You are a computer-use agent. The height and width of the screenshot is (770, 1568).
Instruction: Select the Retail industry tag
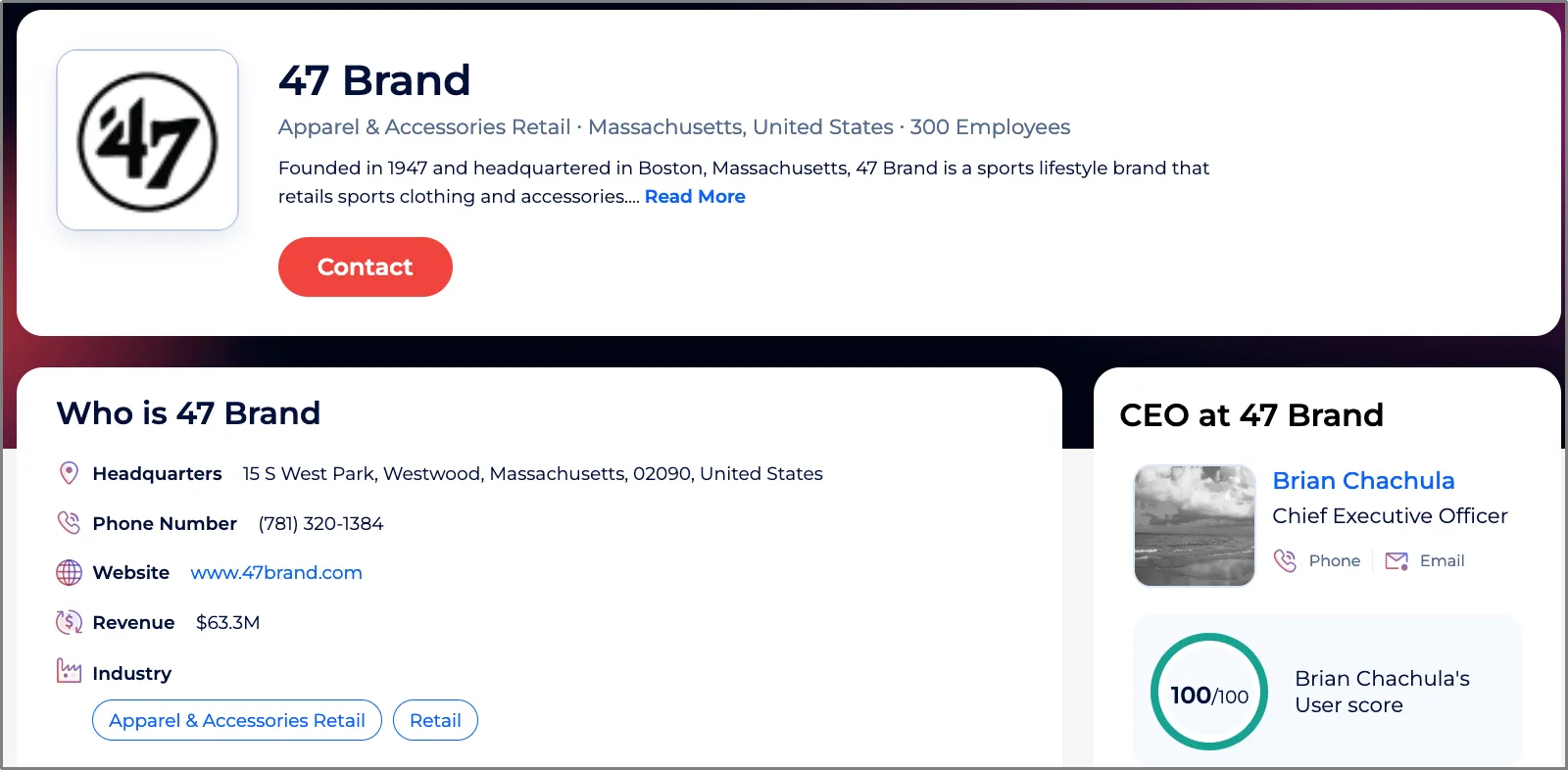tap(435, 720)
